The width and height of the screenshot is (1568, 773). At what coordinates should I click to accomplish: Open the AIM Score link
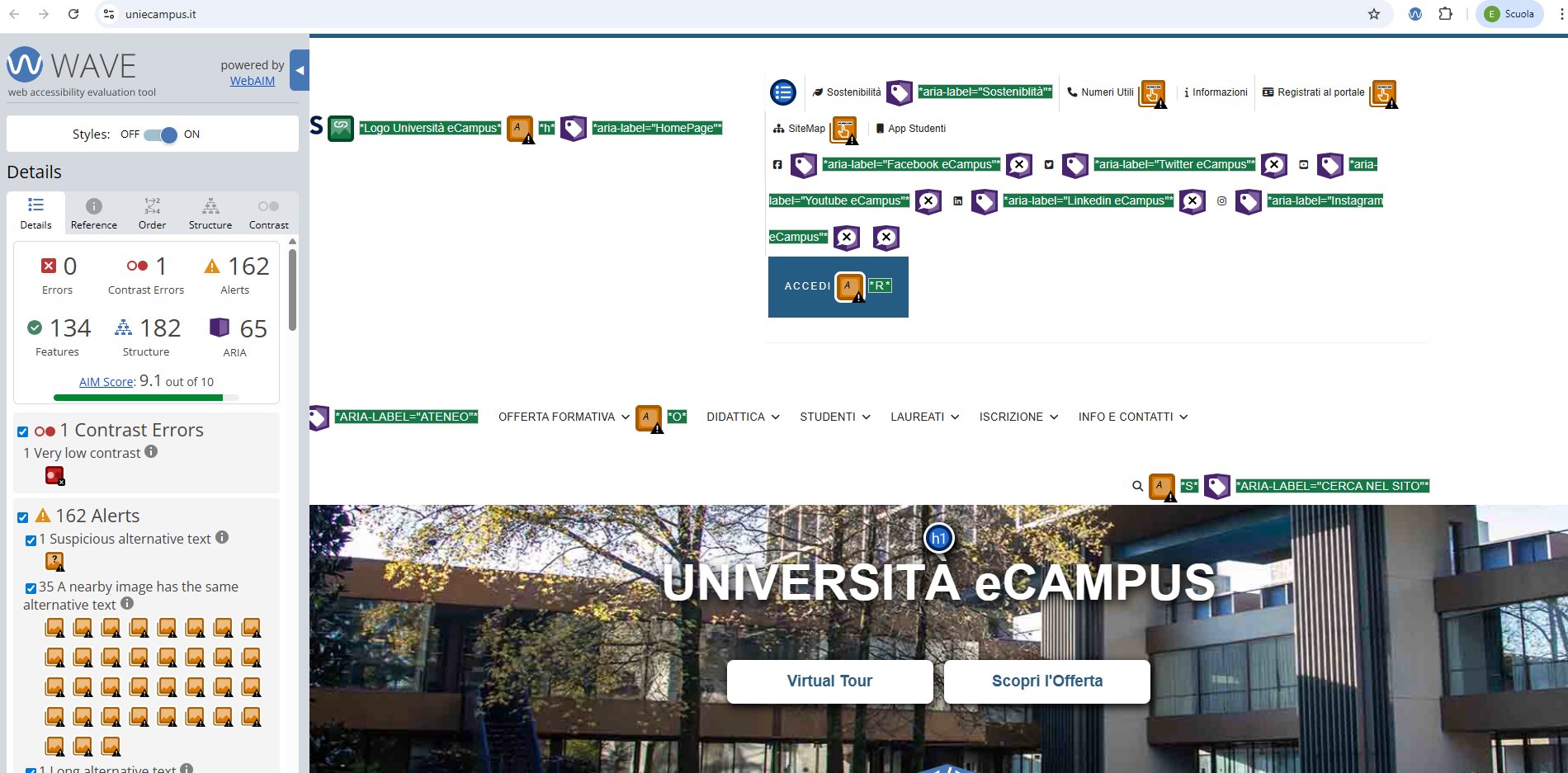point(106,382)
